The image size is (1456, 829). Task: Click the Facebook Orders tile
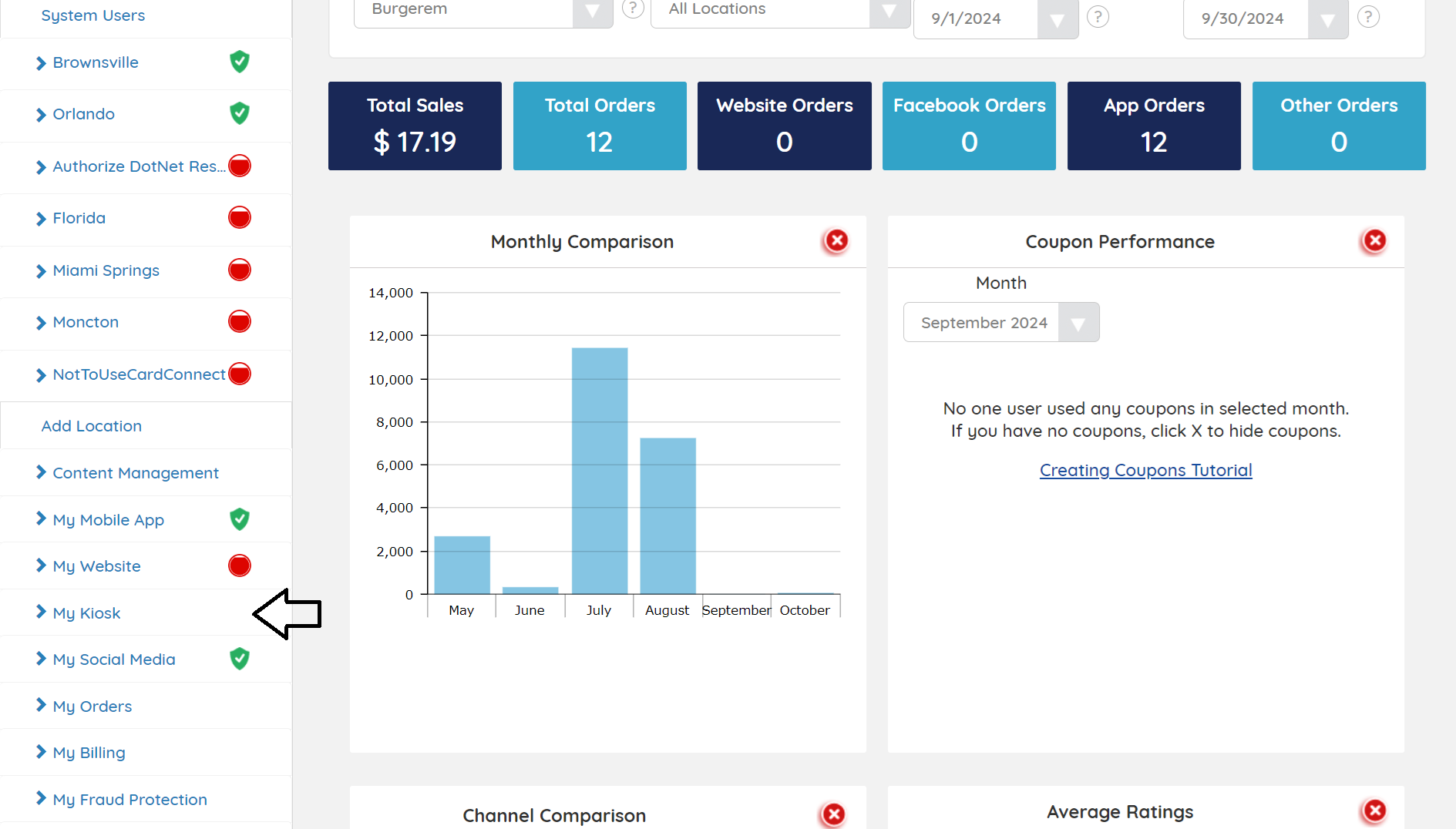click(969, 126)
